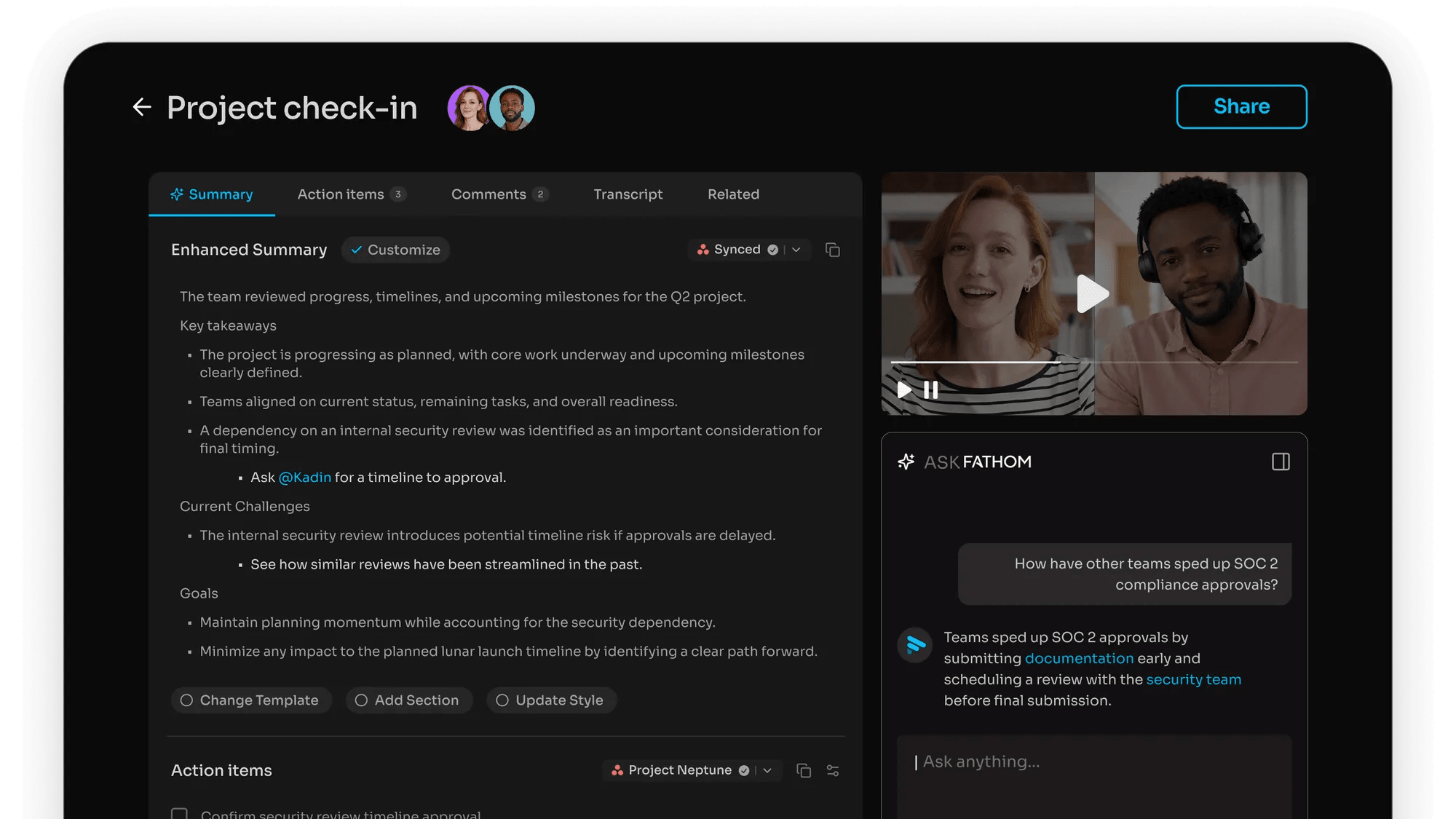Click the Ask anything input field

(x=1094, y=776)
